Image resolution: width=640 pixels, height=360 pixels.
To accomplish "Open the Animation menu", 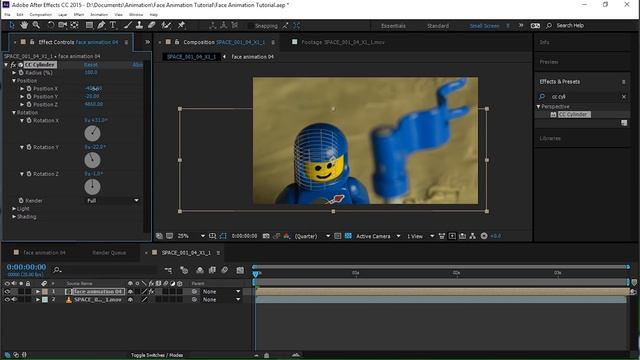I will coord(99,14).
